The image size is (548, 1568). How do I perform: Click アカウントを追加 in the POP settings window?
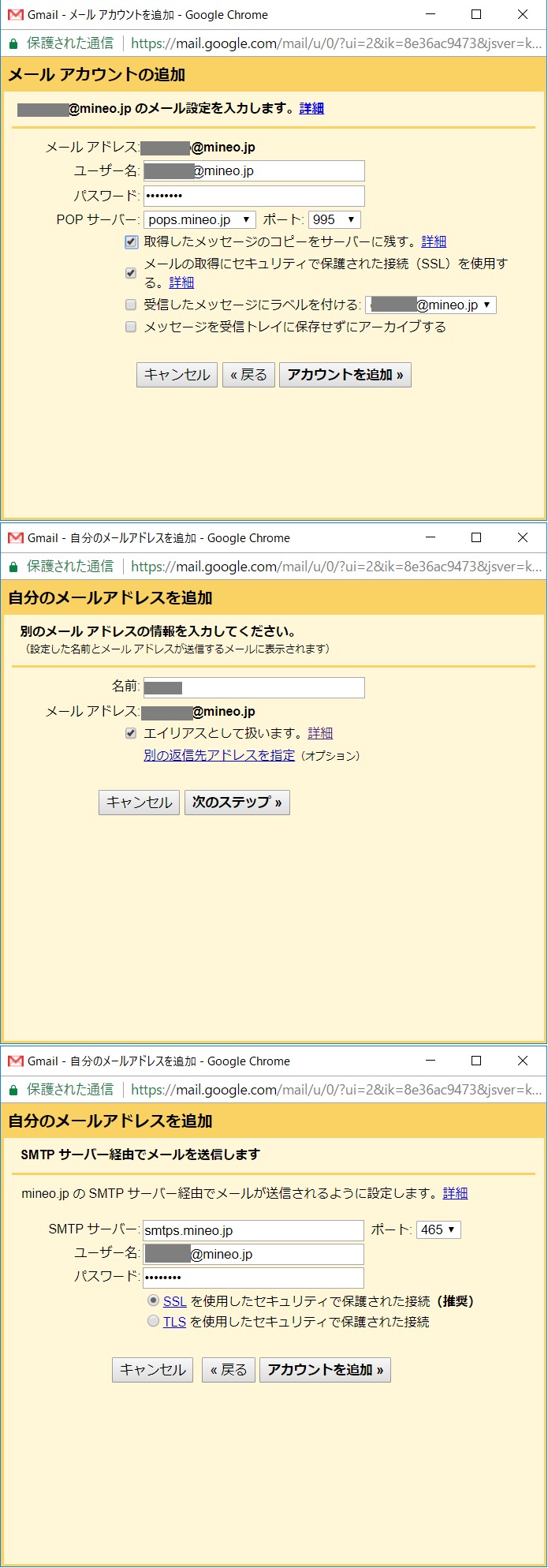[x=345, y=375]
